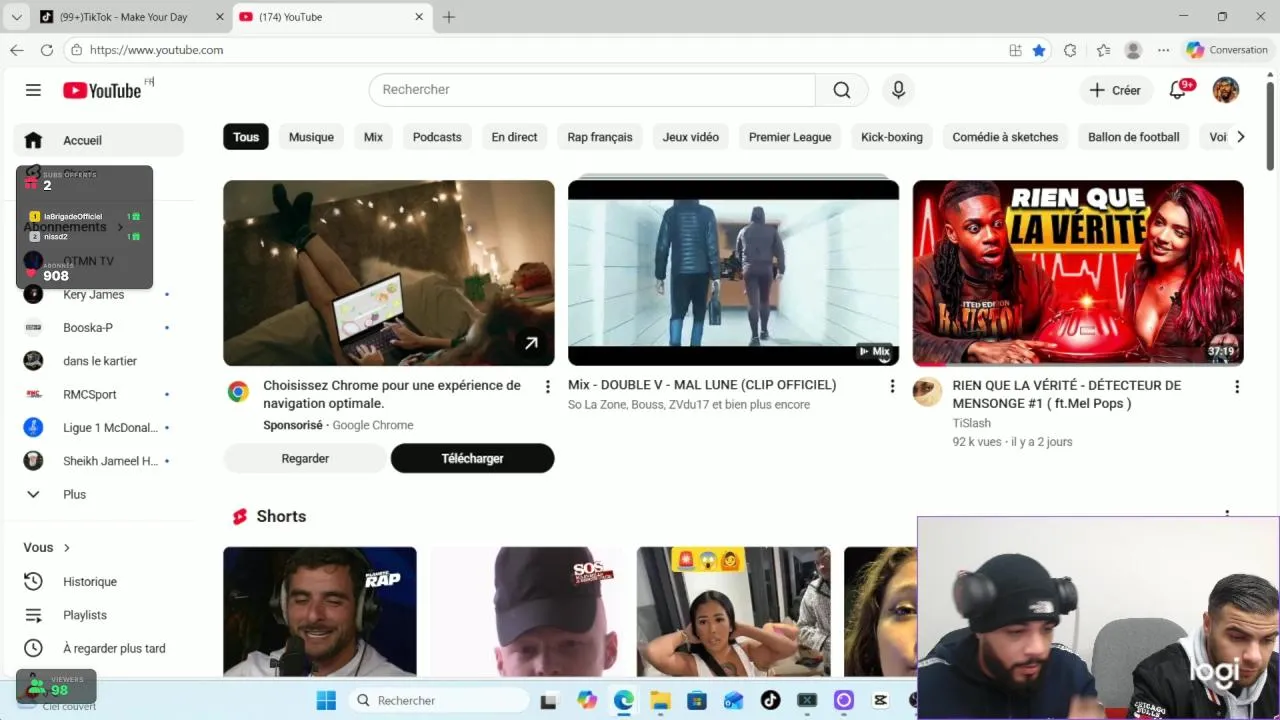
Task: Click the Regarder button
Action: coord(305,458)
